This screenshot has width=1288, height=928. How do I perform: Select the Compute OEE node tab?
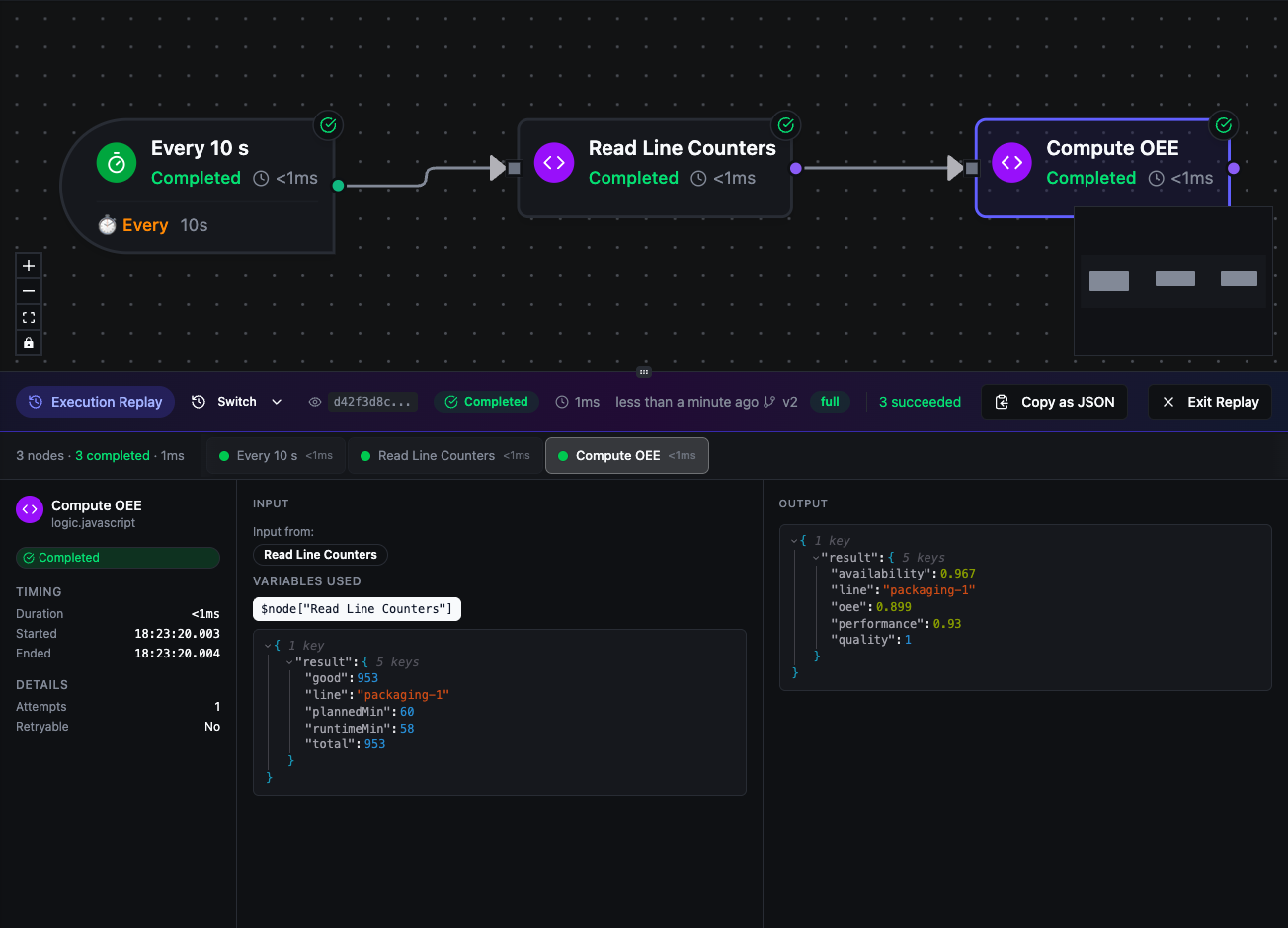[627, 456]
